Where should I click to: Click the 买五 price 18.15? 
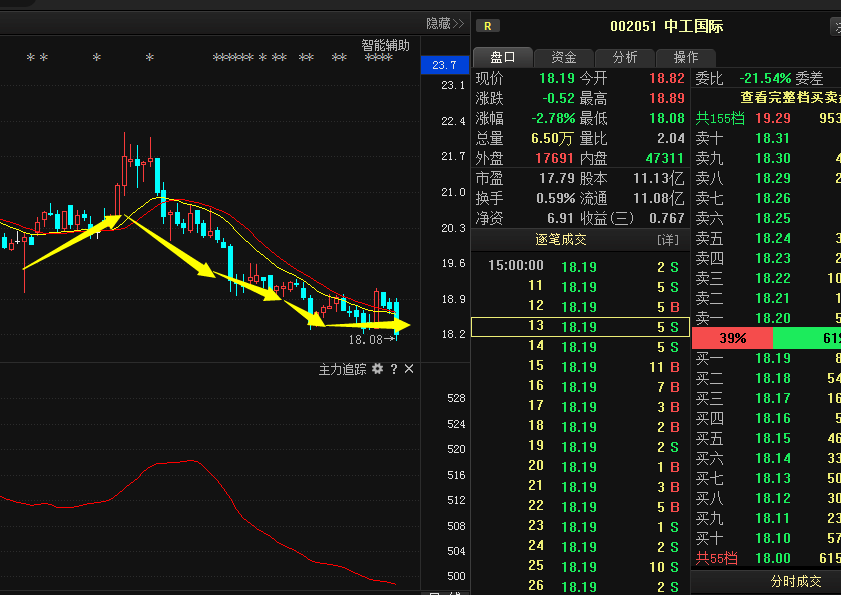coord(772,438)
